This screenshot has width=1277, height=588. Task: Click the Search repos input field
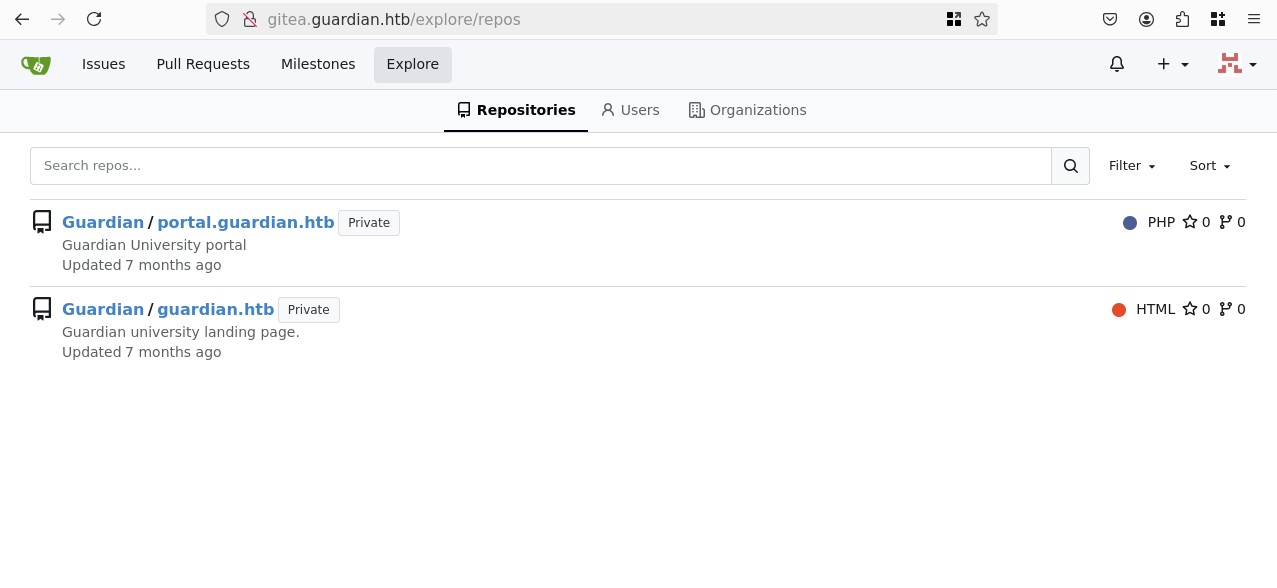pos(540,166)
